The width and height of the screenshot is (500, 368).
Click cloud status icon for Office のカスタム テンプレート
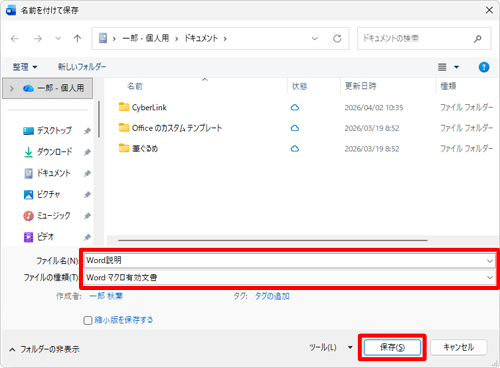(295, 128)
